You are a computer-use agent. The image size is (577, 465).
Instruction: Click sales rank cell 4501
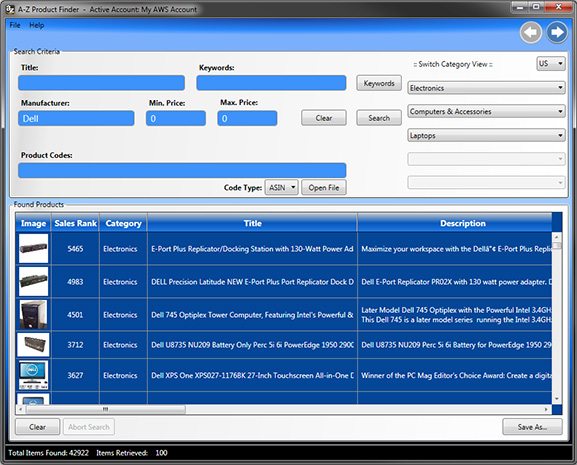click(x=75, y=315)
